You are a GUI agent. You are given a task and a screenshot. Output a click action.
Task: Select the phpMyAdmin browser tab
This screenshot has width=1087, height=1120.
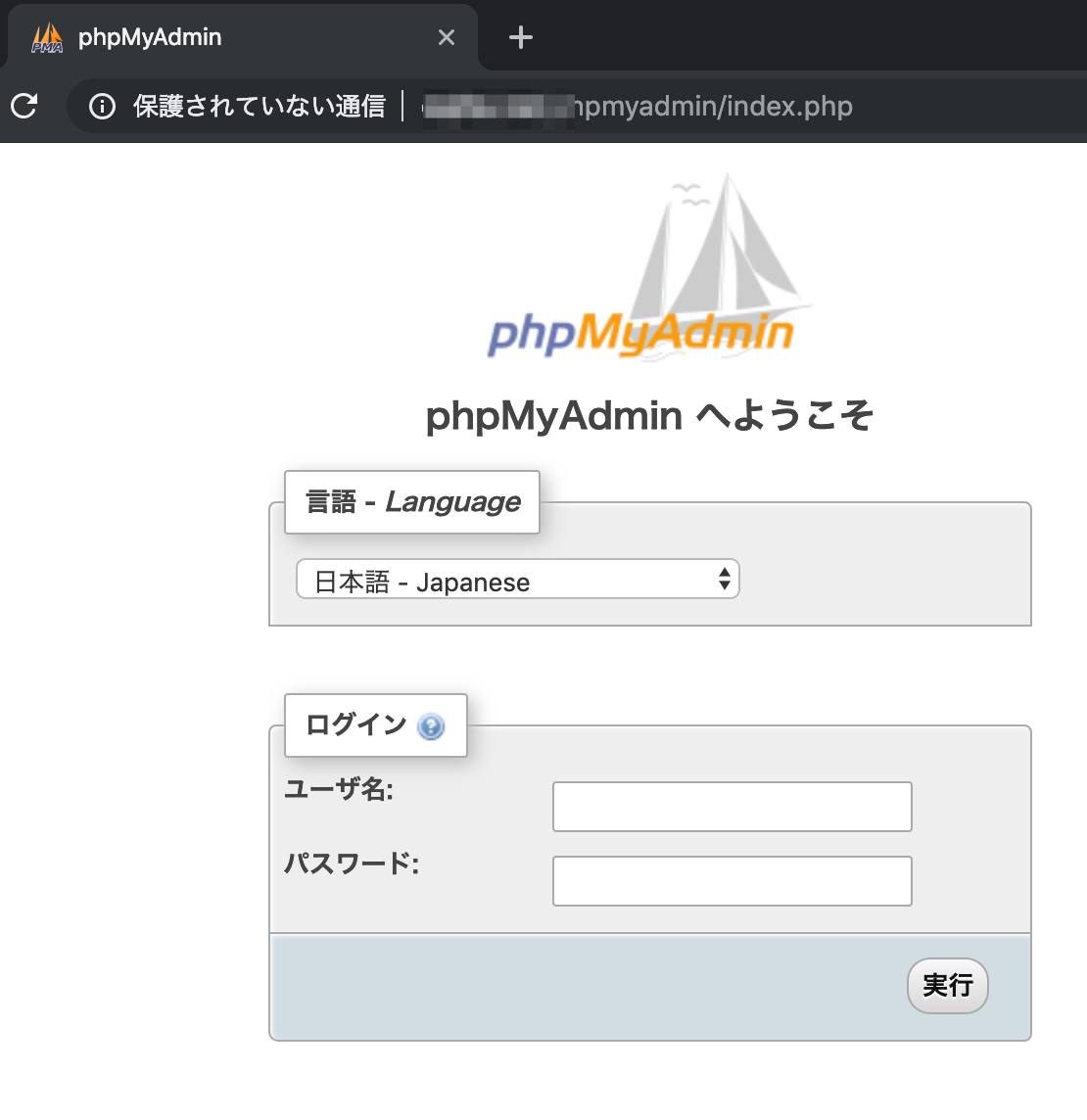click(242, 37)
